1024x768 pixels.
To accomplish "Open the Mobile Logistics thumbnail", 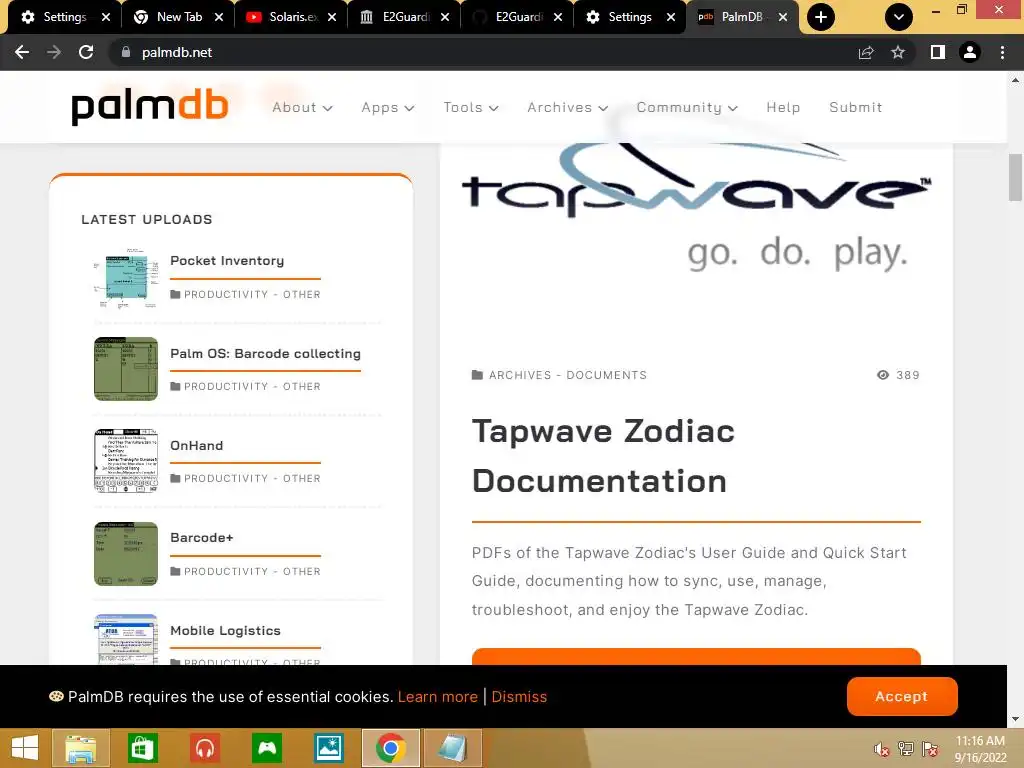I will pyautogui.click(x=126, y=639).
